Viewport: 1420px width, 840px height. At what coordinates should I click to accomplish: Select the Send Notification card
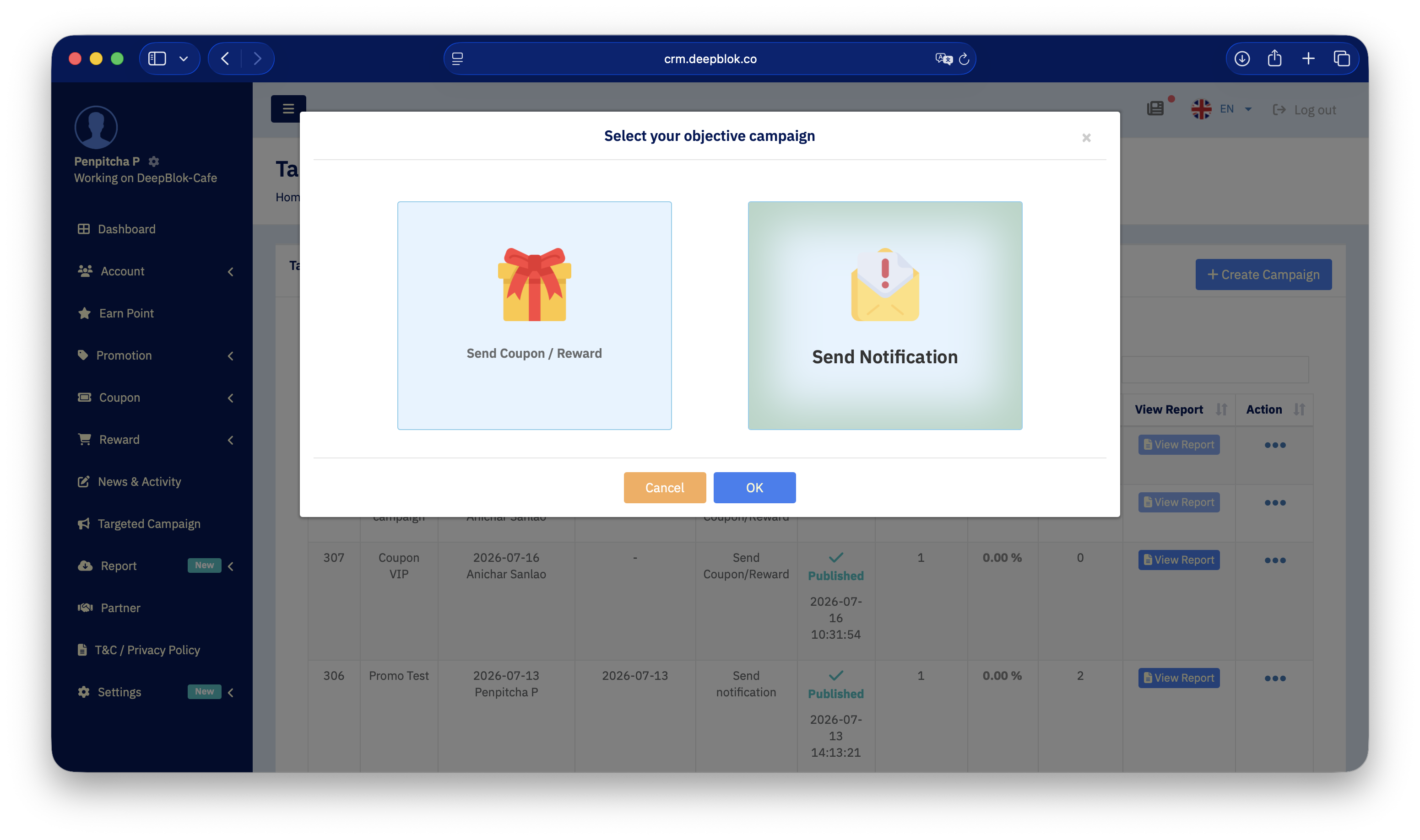(884, 315)
